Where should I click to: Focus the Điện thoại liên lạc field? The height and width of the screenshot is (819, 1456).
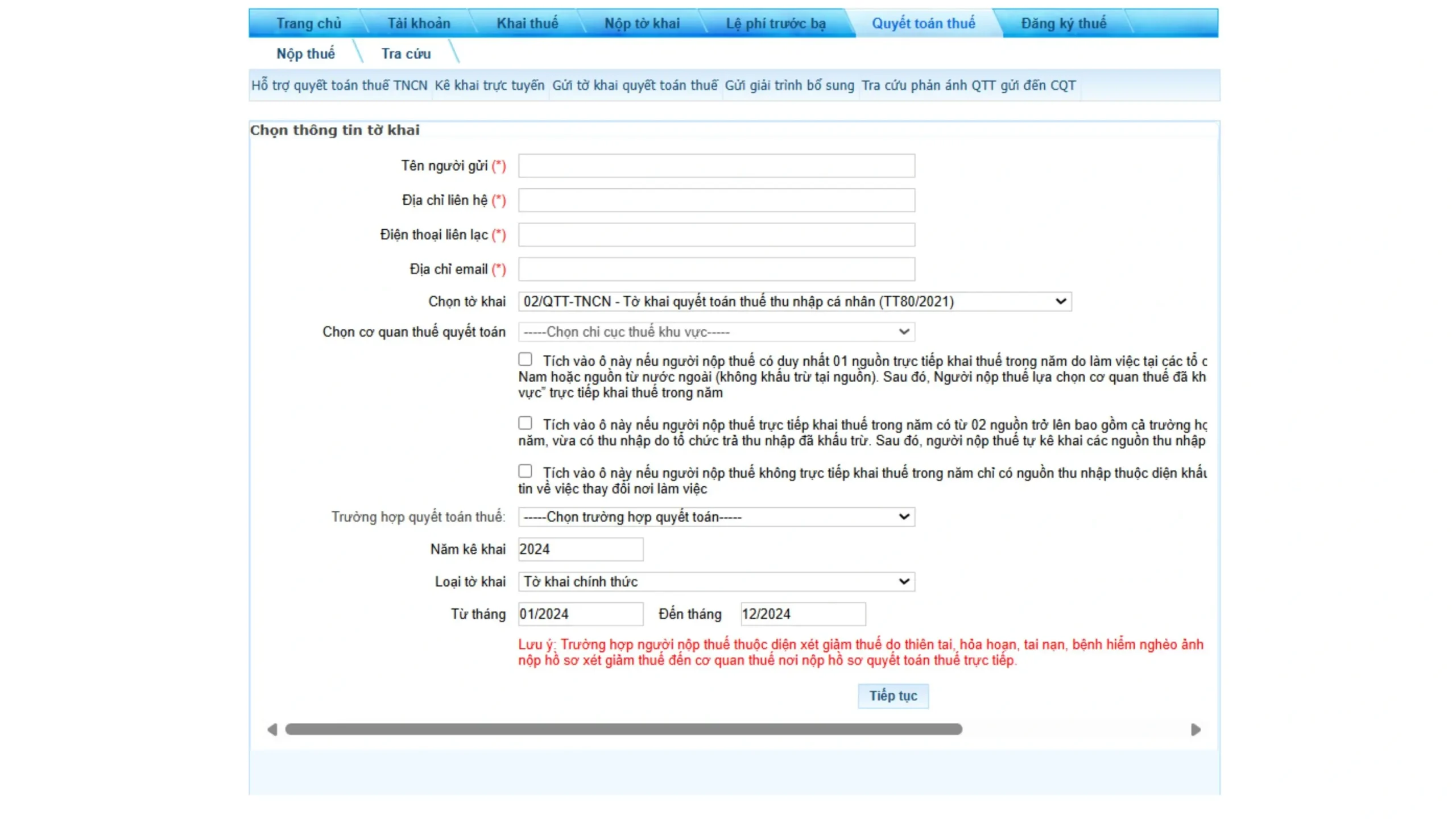[x=716, y=235]
